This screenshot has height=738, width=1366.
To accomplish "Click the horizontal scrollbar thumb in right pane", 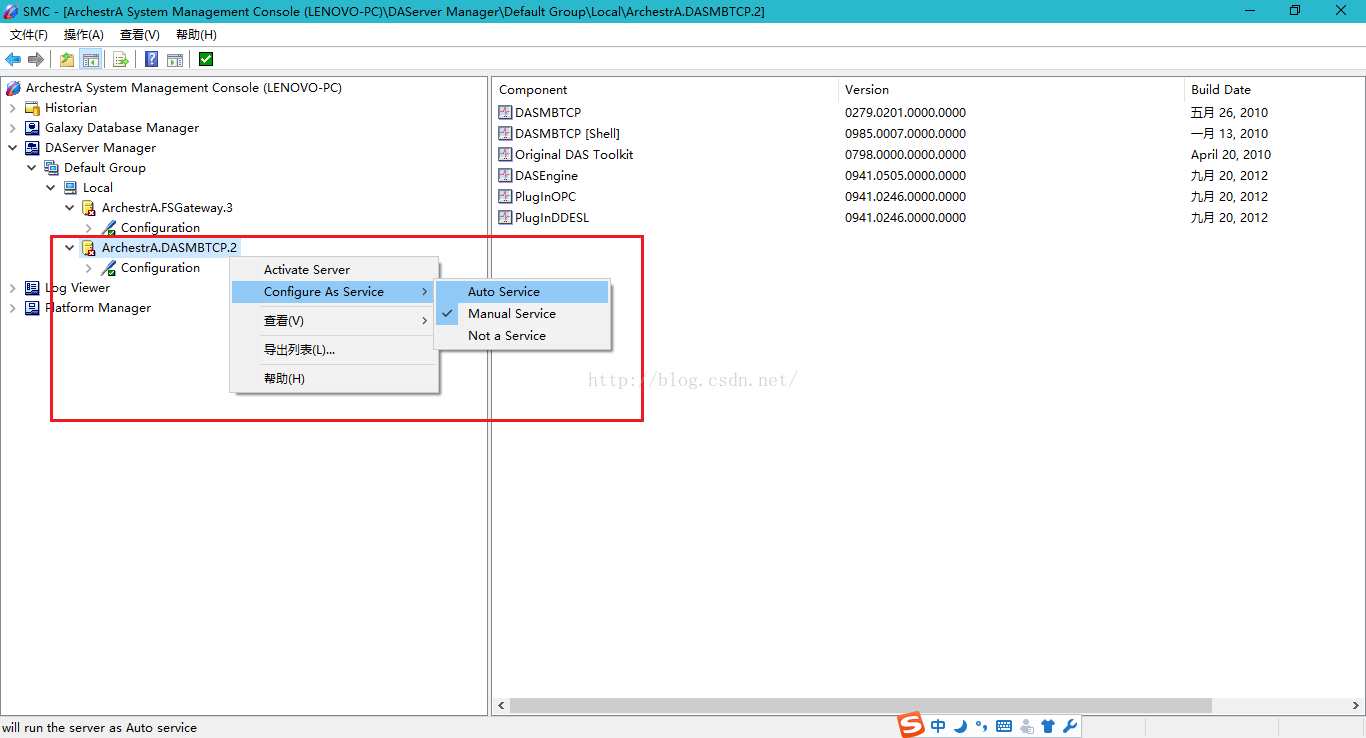I will point(861,706).
